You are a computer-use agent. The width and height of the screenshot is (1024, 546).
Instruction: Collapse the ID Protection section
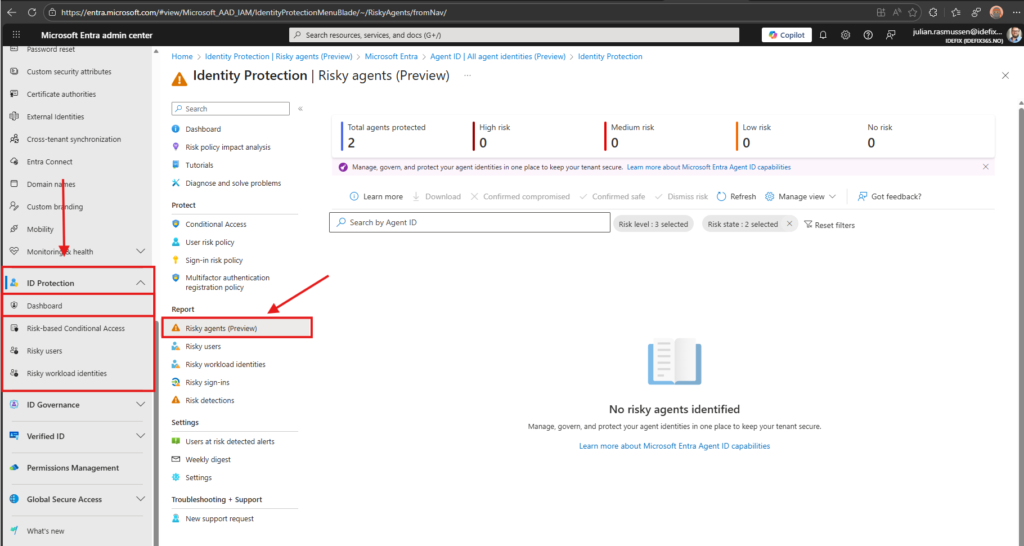[x=140, y=283]
